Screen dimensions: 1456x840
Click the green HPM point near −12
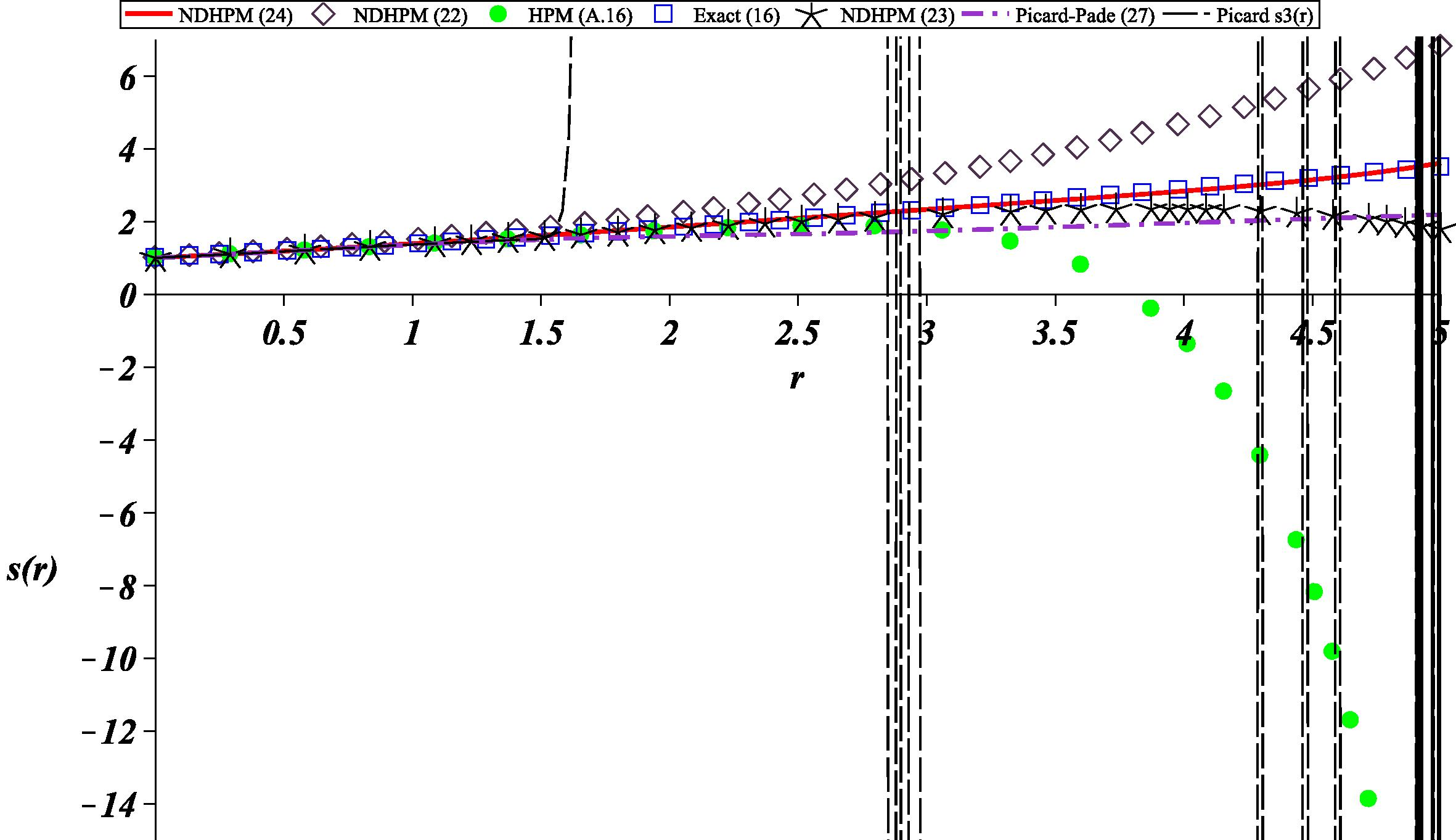[x=1350, y=719]
